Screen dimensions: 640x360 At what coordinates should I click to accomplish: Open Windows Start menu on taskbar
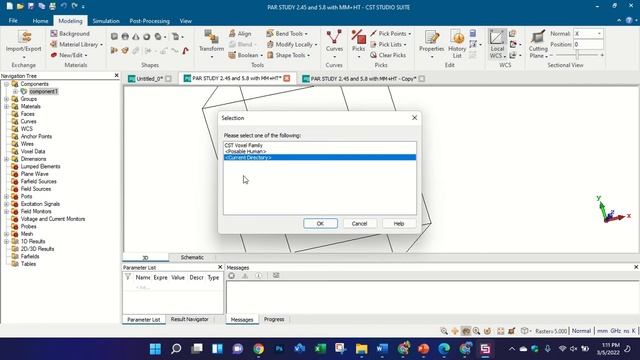[155, 349]
